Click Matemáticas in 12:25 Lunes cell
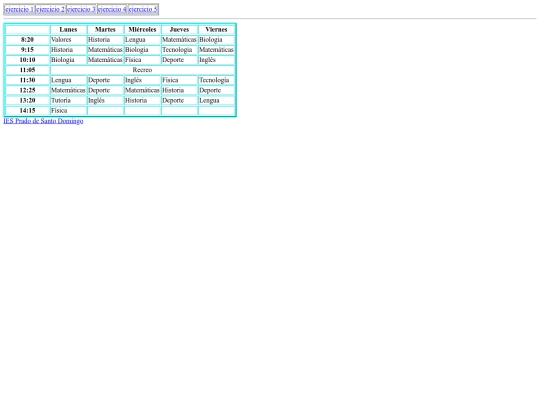This screenshot has height=405, width=540. point(68,90)
